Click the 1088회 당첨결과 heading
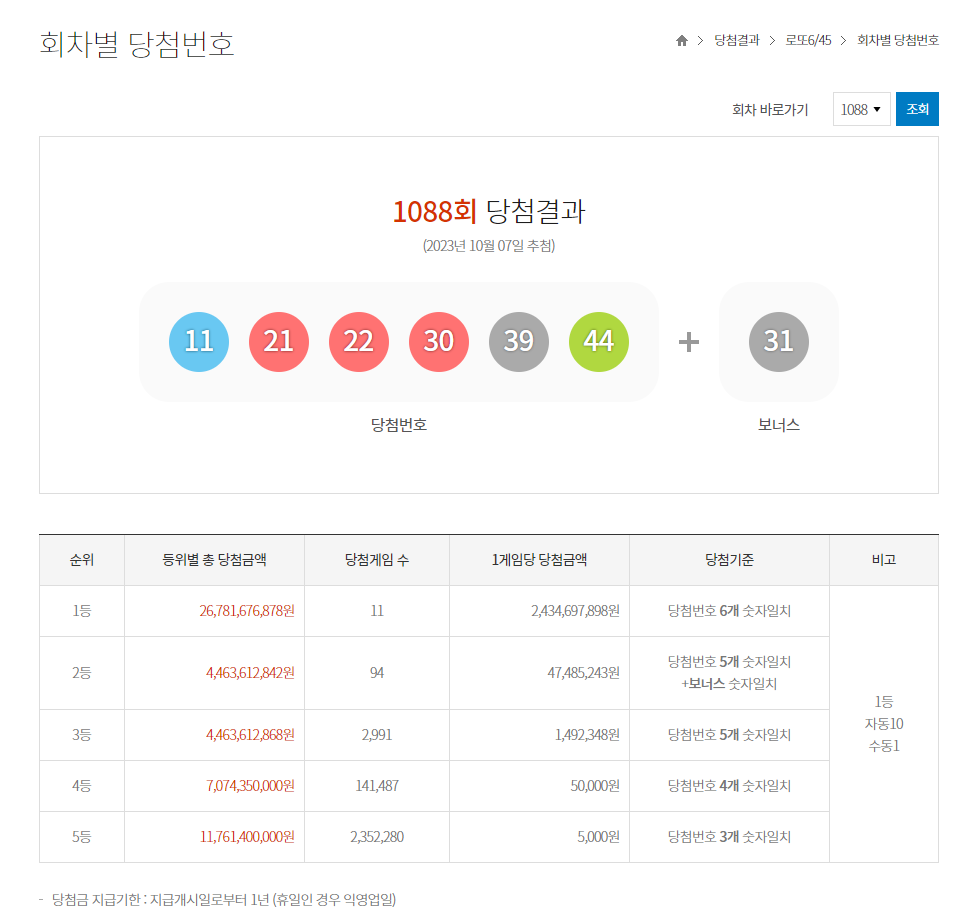 pos(489,211)
